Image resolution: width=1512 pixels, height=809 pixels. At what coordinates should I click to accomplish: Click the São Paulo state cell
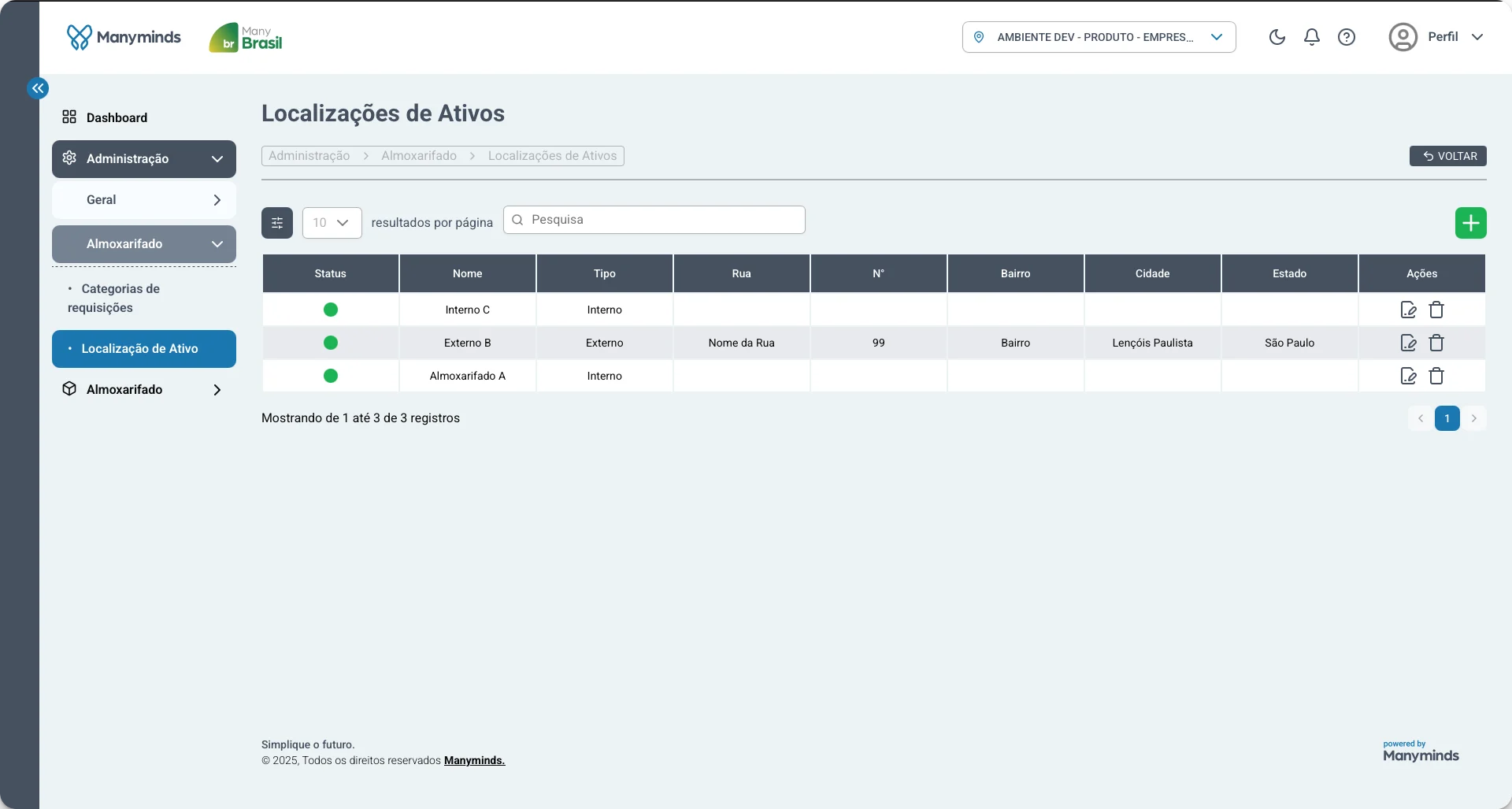pyautogui.click(x=1290, y=343)
